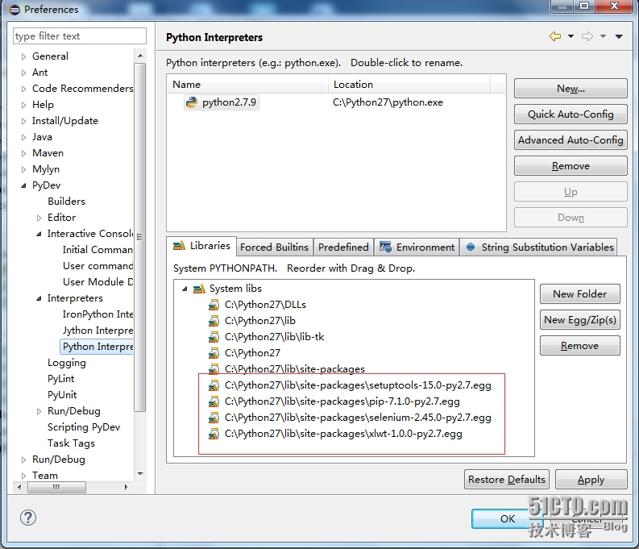The width and height of the screenshot is (639, 549).
Task: Click the icon beside C:\Python27\lib\lib-tk
Action: pyautogui.click(x=214, y=337)
